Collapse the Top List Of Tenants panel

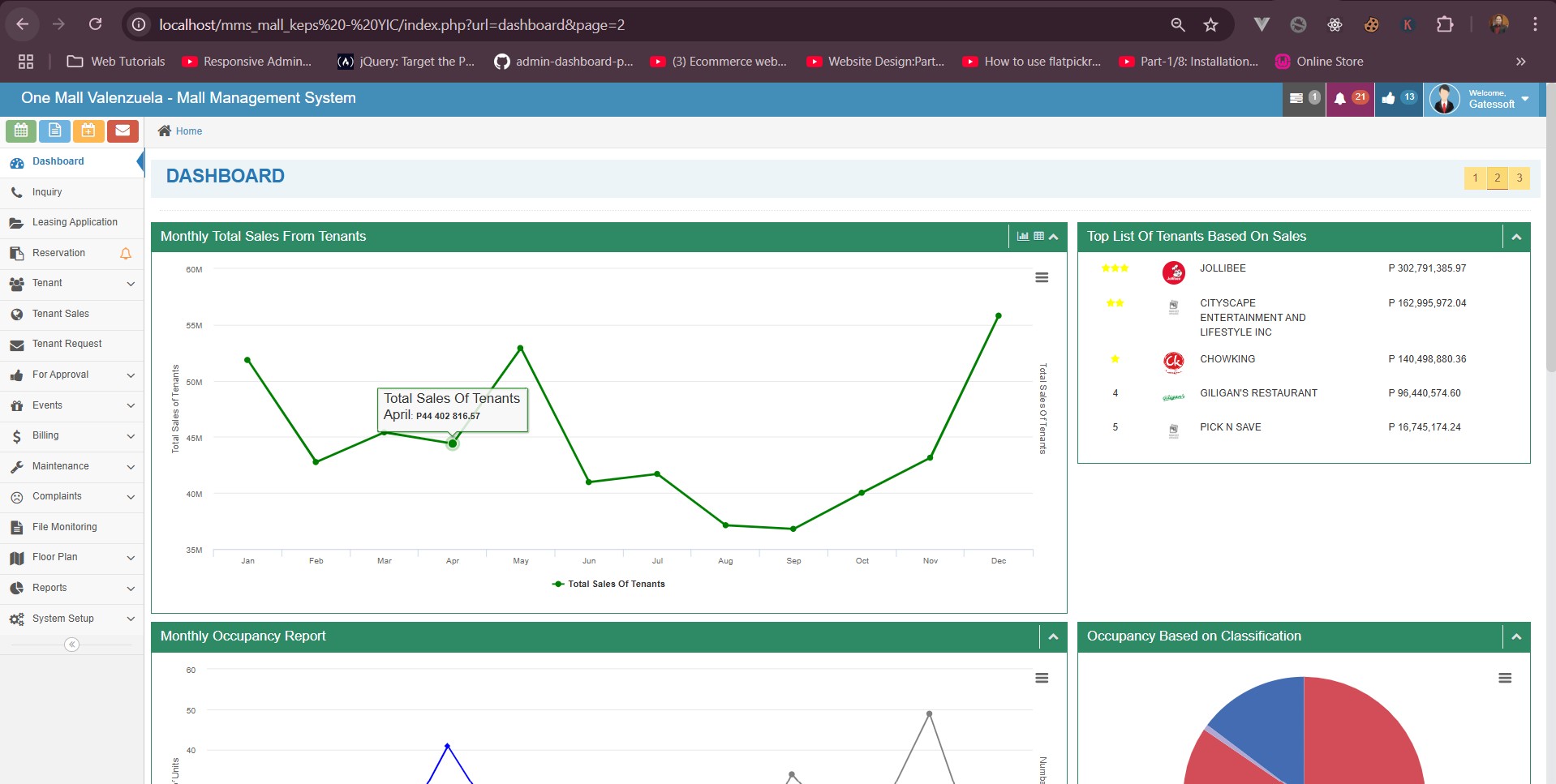1516,237
